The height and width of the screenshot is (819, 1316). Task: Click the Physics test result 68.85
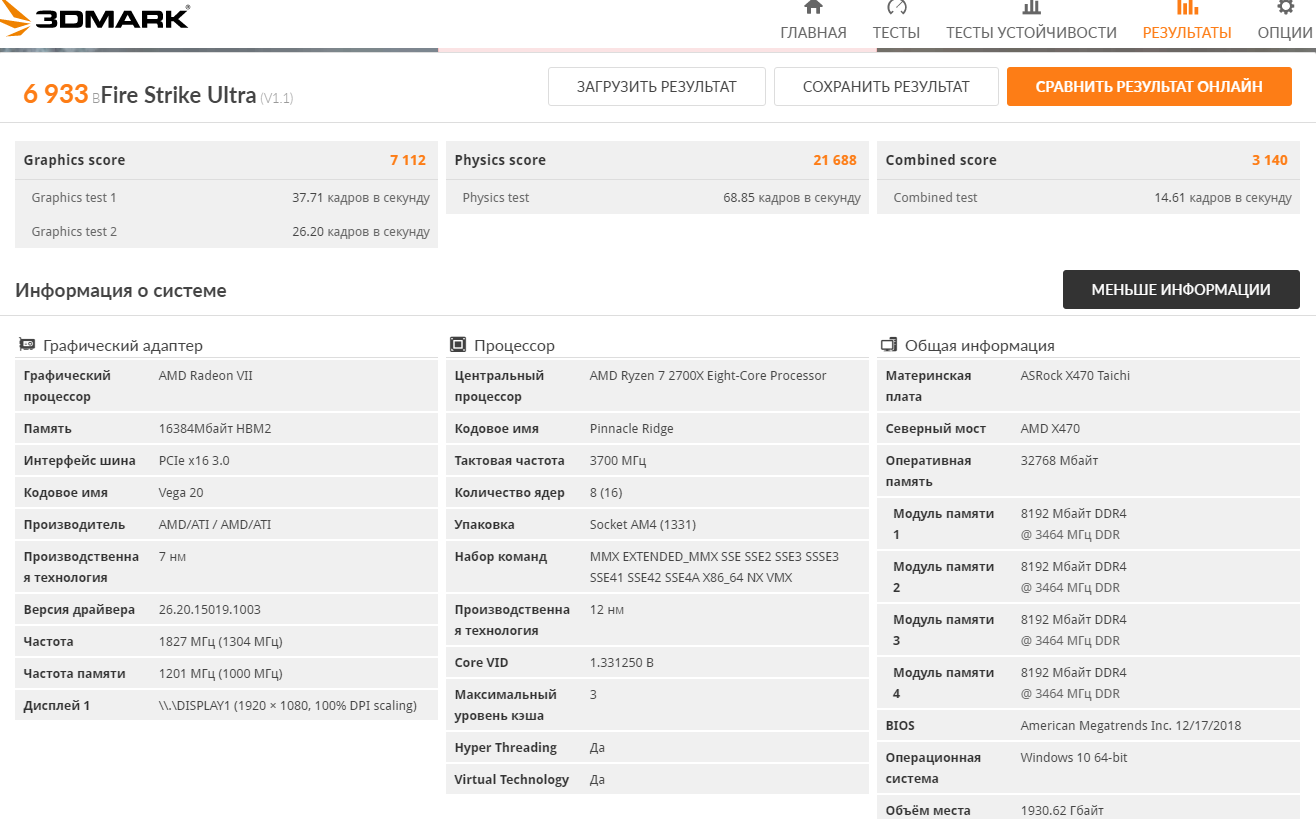tap(792, 198)
